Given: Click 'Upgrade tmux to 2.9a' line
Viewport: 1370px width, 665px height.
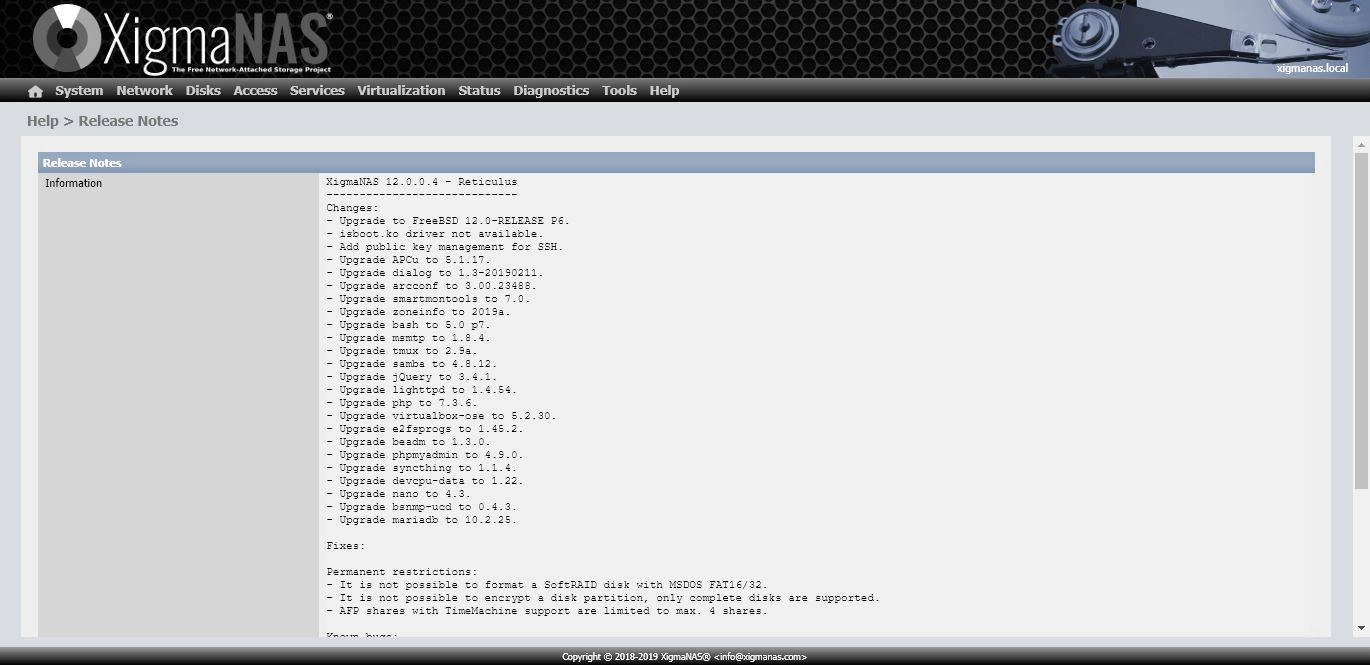Looking at the screenshot, I should point(402,351).
